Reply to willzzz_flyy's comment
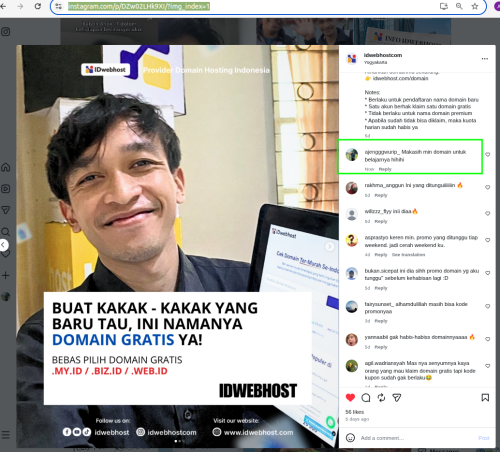Image resolution: width=500 pixels, height=452 pixels. point(381,221)
